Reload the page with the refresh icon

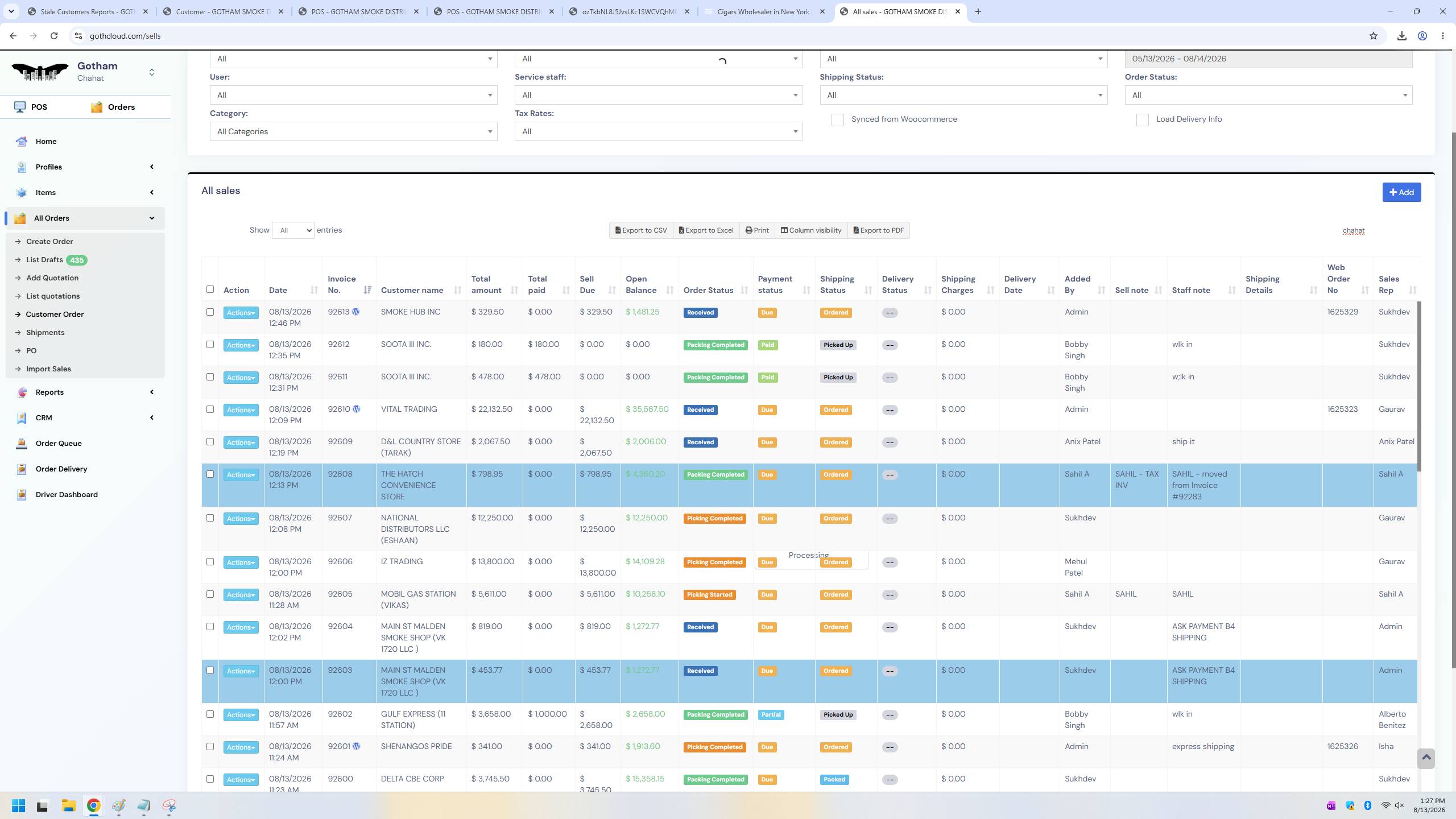click(x=54, y=36)
